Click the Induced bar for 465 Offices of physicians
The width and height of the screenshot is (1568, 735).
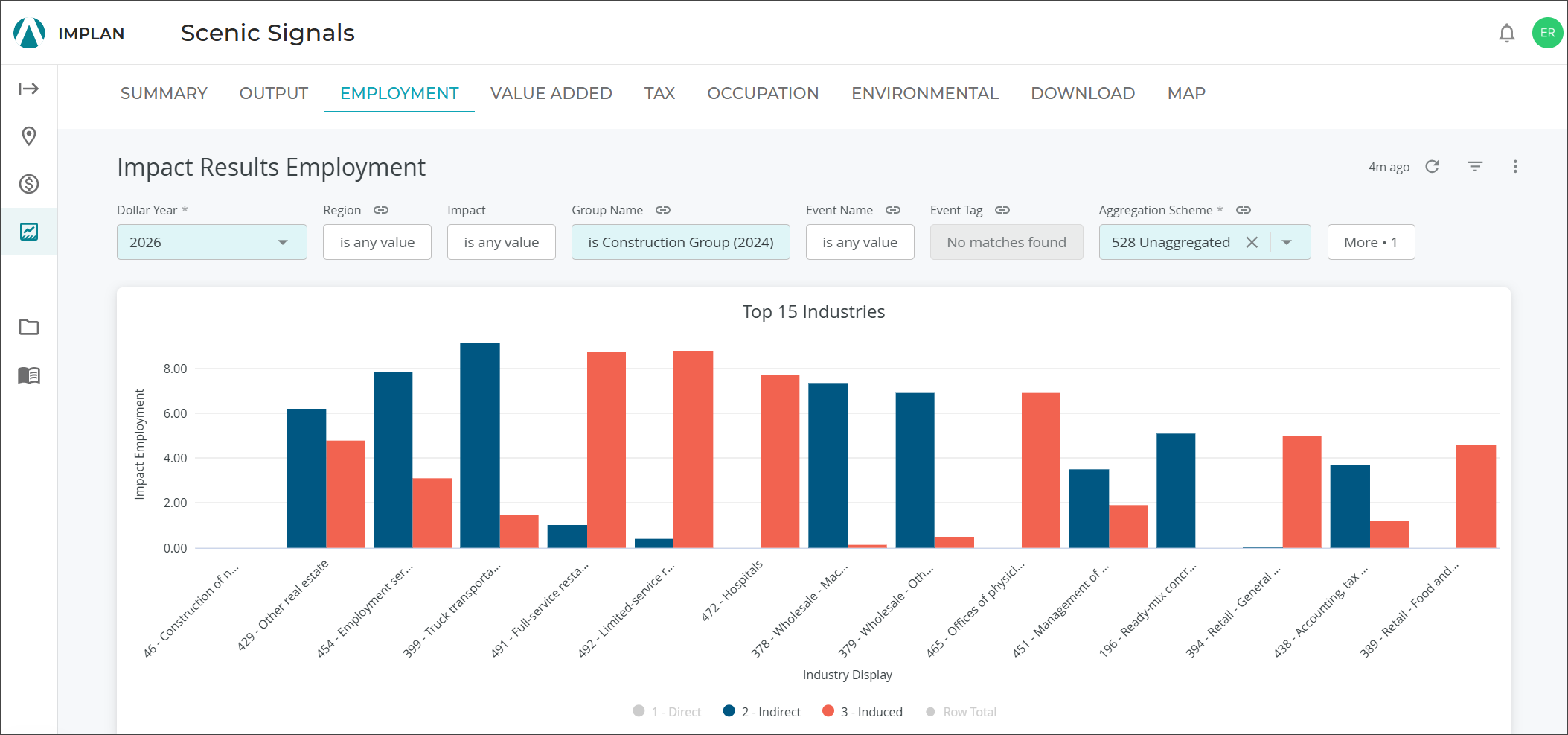point(1041,471)
